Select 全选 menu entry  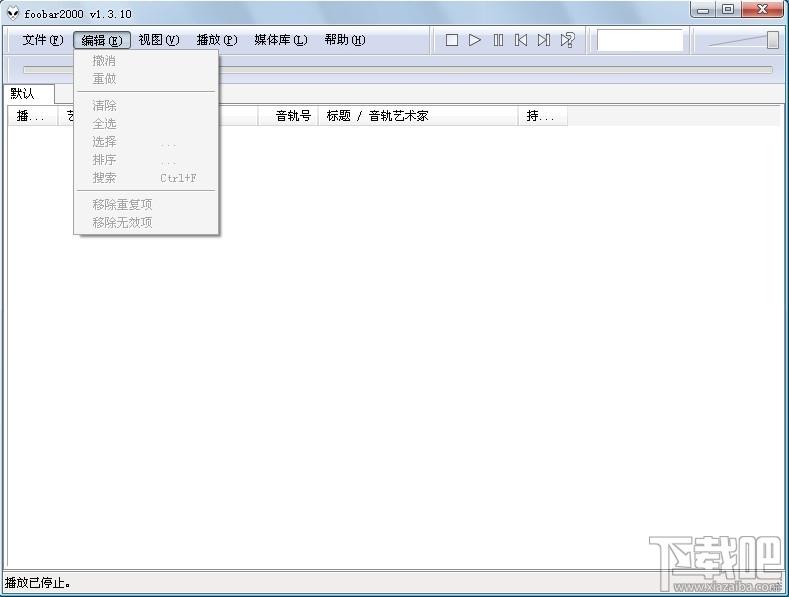[146, 123]
